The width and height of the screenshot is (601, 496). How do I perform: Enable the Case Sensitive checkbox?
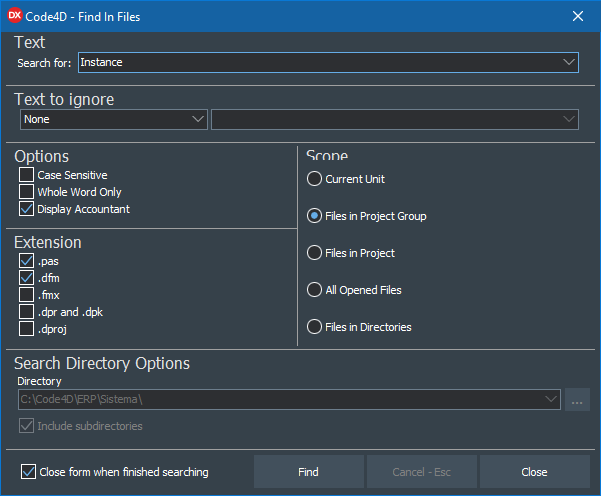pyautogui.click(x=26, y=175)
